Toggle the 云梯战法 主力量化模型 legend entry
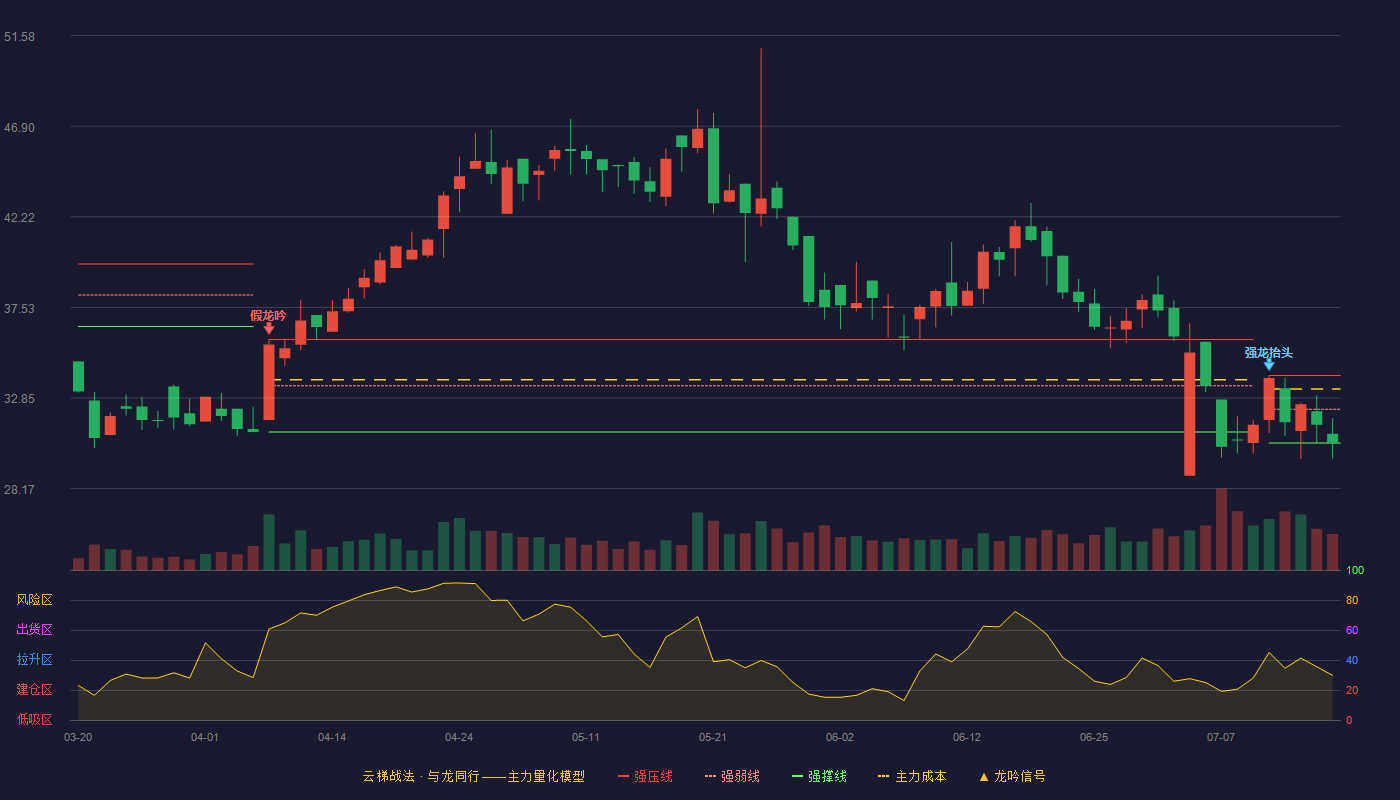This screenshot has width=1400, height=800. (x=473, y=776)
